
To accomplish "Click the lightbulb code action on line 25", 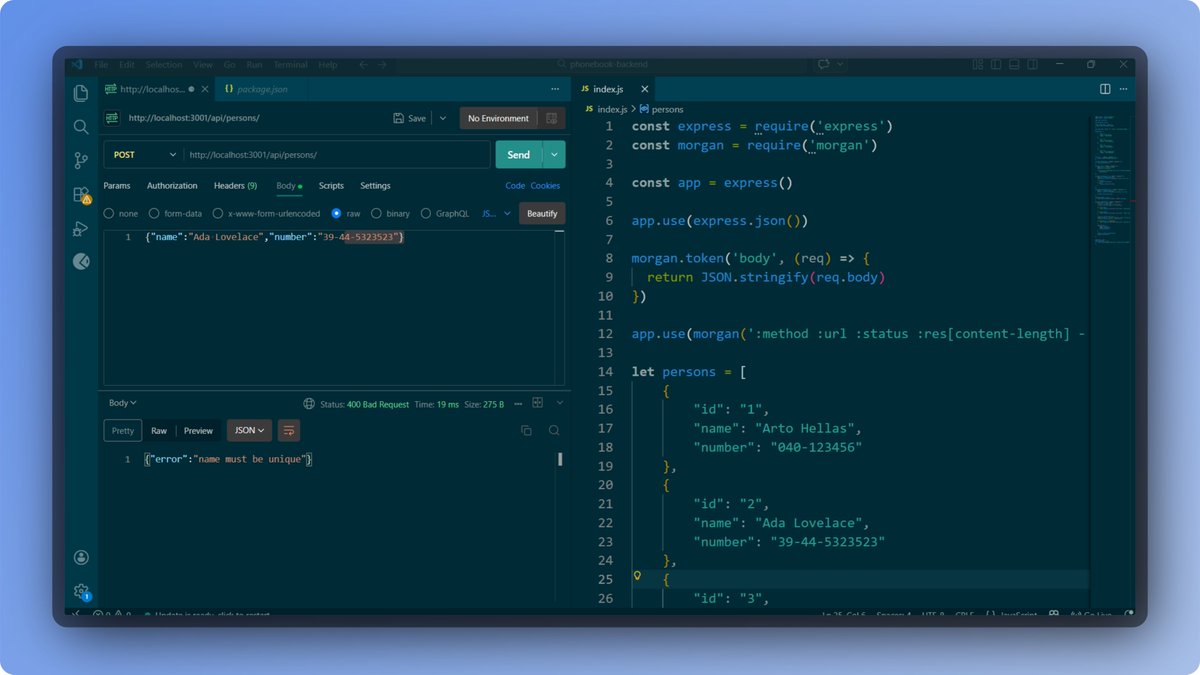I will [x=637, y=577].
